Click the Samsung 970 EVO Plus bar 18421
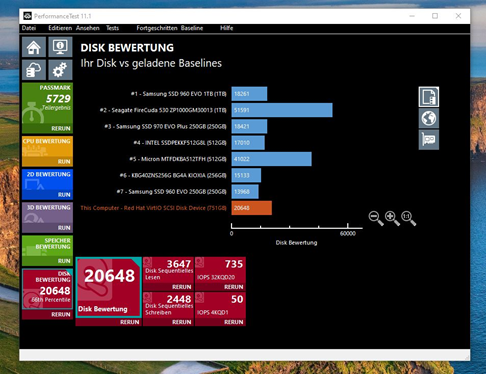Image resolution: width=486 pixels, height=374 pixels. tap(249, 126)
